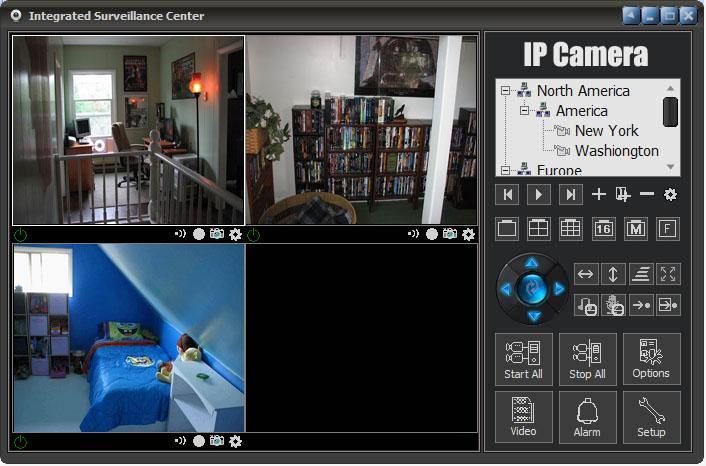The width and height of the screenshot is (706, 466).
Task: Select the Washiongton camera
Action: coord(617,151)
